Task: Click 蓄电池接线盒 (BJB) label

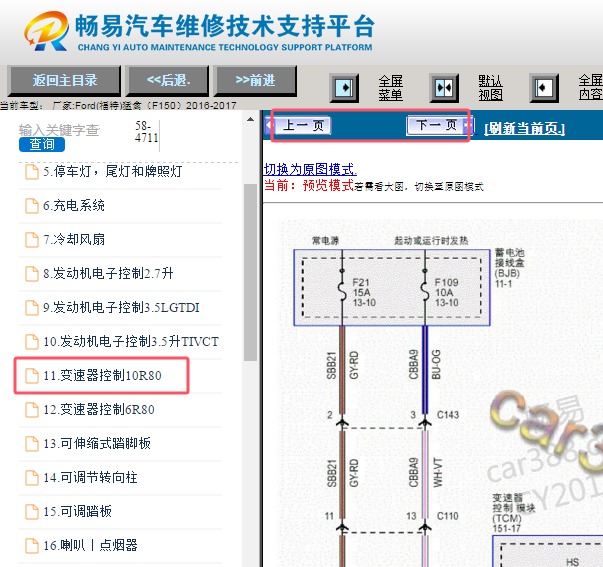Action: coord(509,268)
